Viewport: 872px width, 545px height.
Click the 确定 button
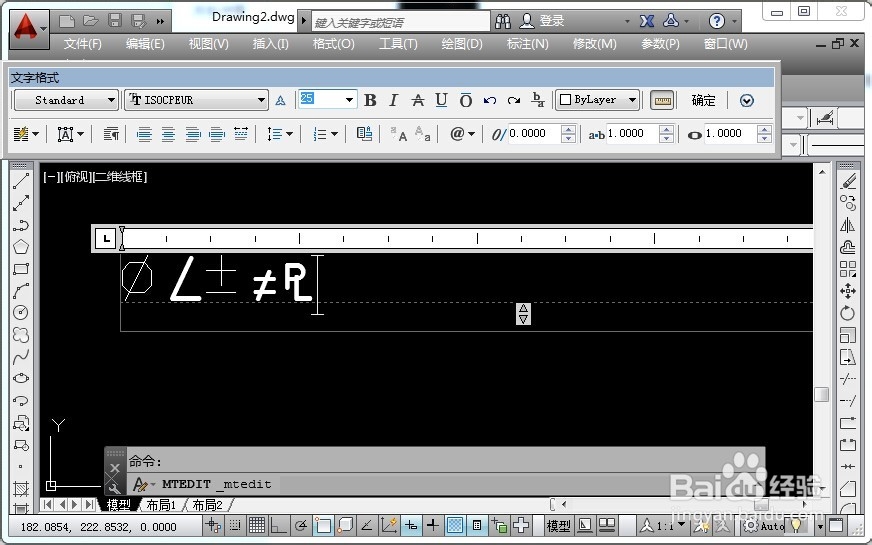click(x=703, y=101)
